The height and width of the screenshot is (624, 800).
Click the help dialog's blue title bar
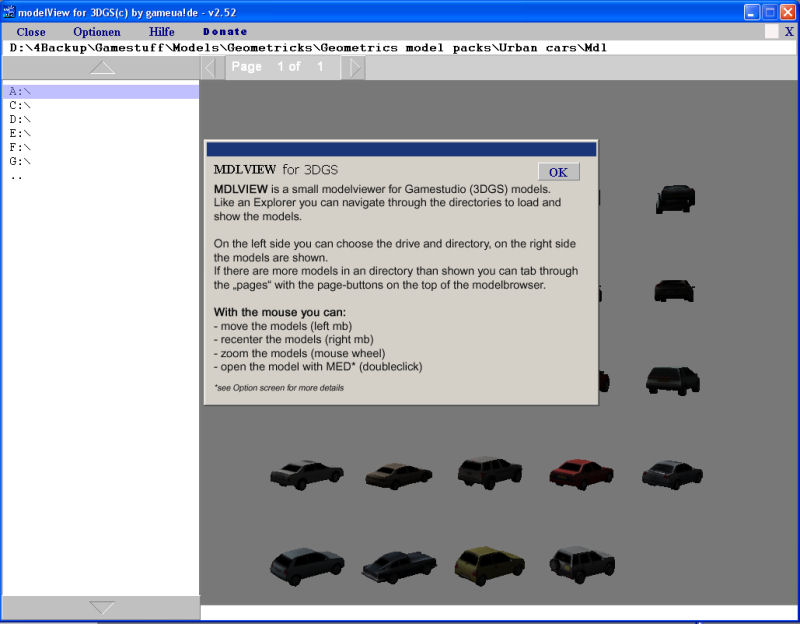pyautogui.click(x=401, y=149)
